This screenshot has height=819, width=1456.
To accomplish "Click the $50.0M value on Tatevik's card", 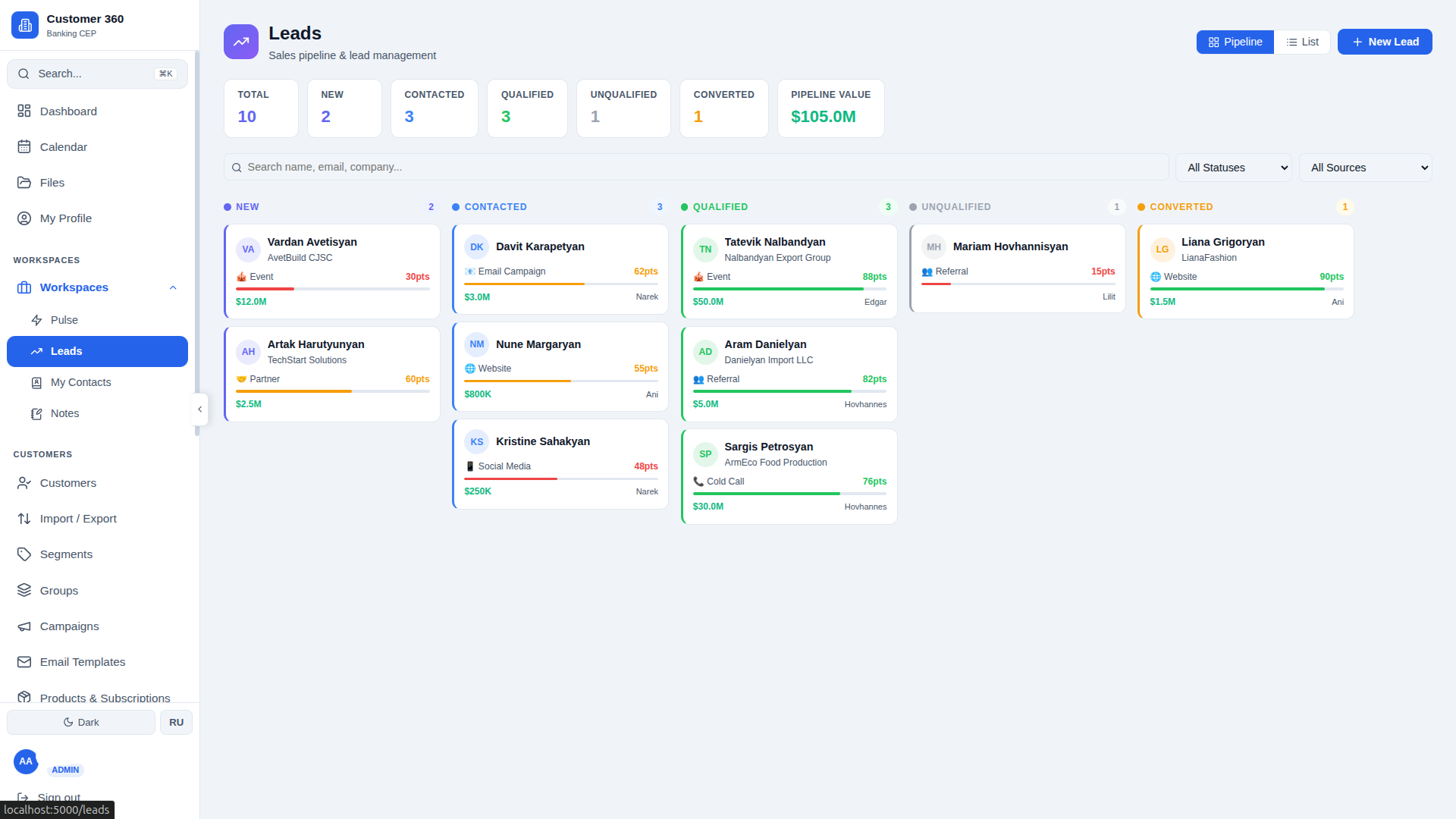I will pos(708,302).
